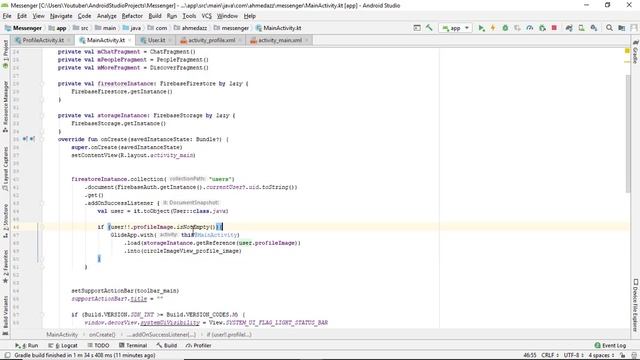Open the Refactor menu
This screenshot has height=360, width=640.
132,16
